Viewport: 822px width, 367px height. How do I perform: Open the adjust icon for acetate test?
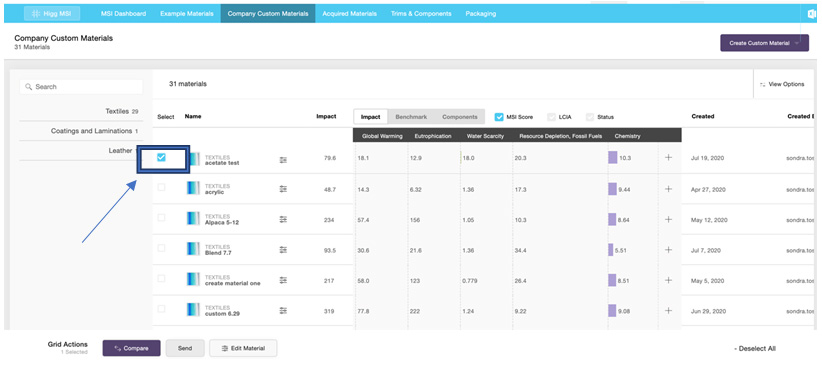(283, 159)
